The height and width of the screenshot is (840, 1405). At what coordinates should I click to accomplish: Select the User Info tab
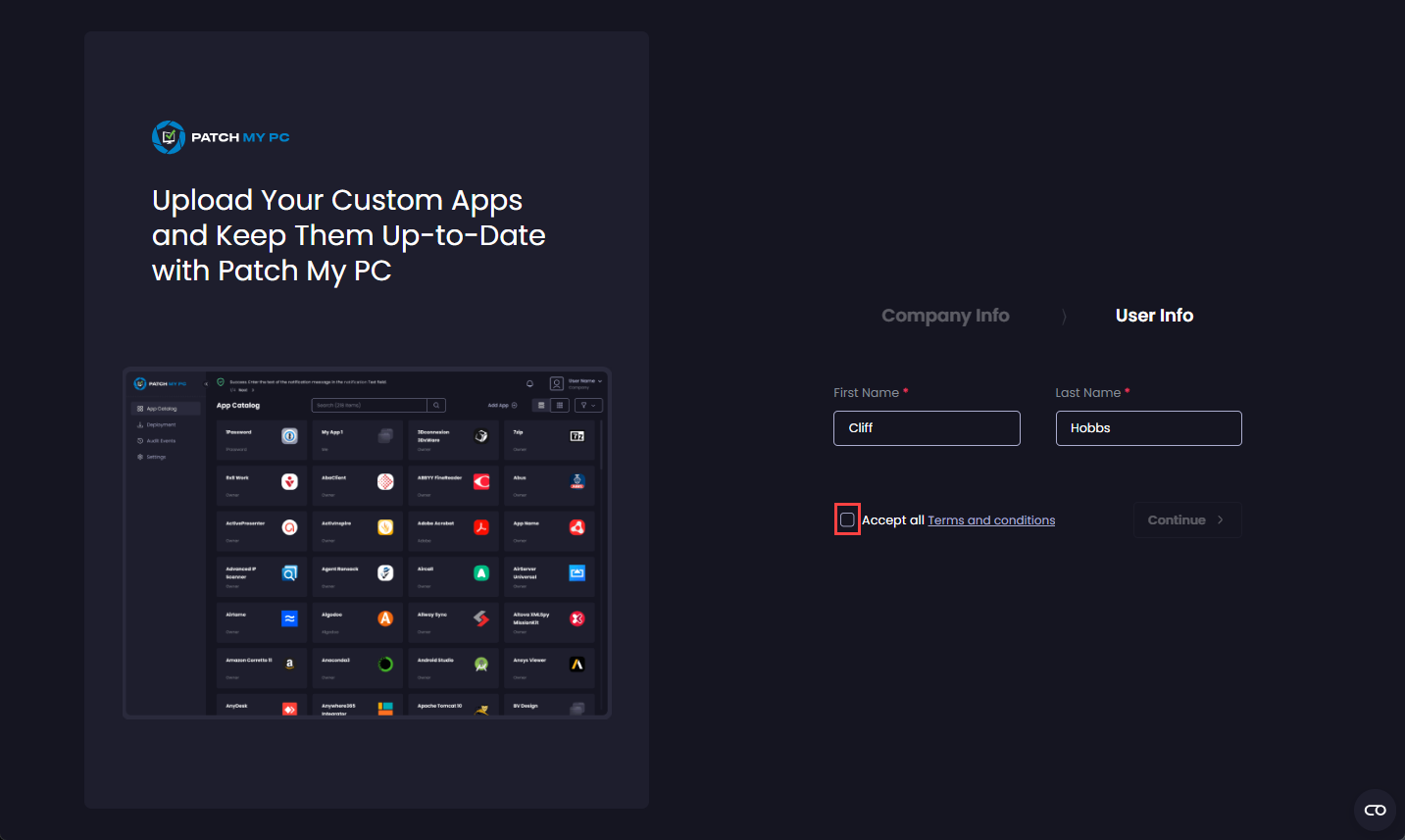click(x=1154, y=315)
